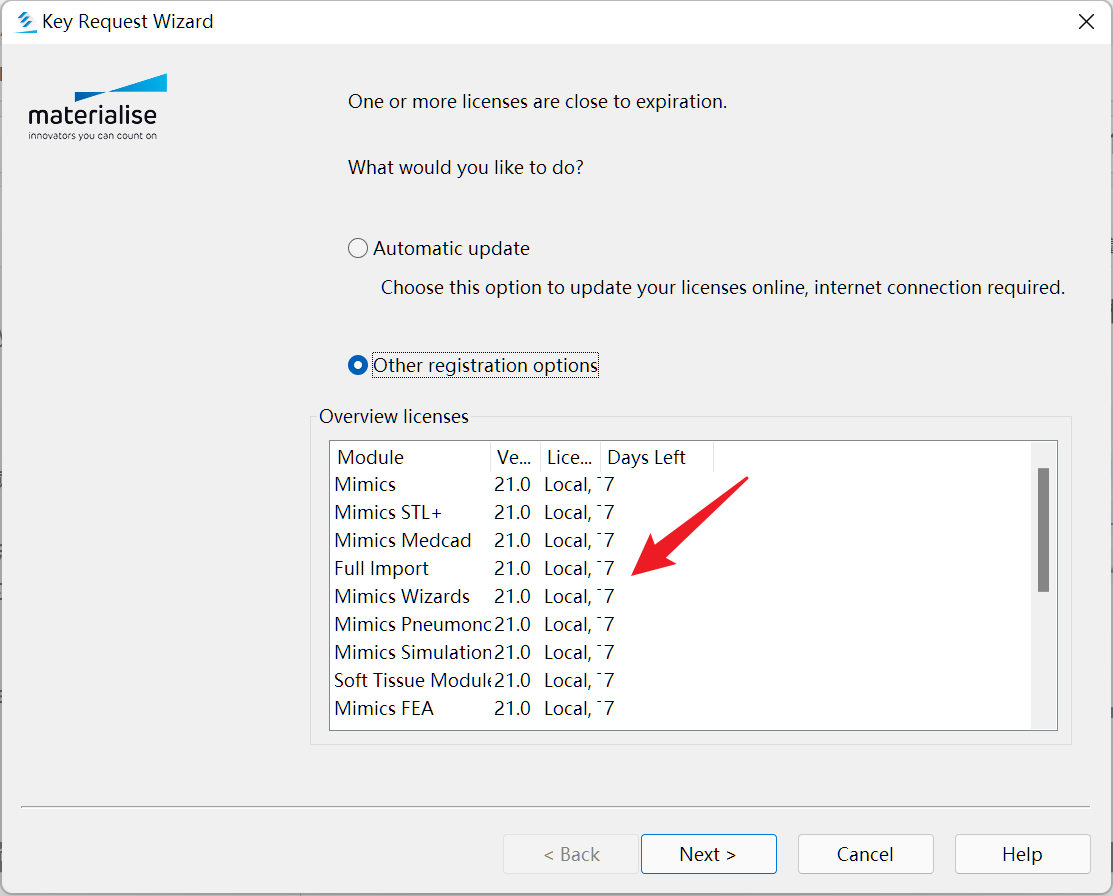Click version 21.0 in Mimics Medcad row
This screenshot has width=1113, height=896.
pyautogui.click(x=512, y=540)
